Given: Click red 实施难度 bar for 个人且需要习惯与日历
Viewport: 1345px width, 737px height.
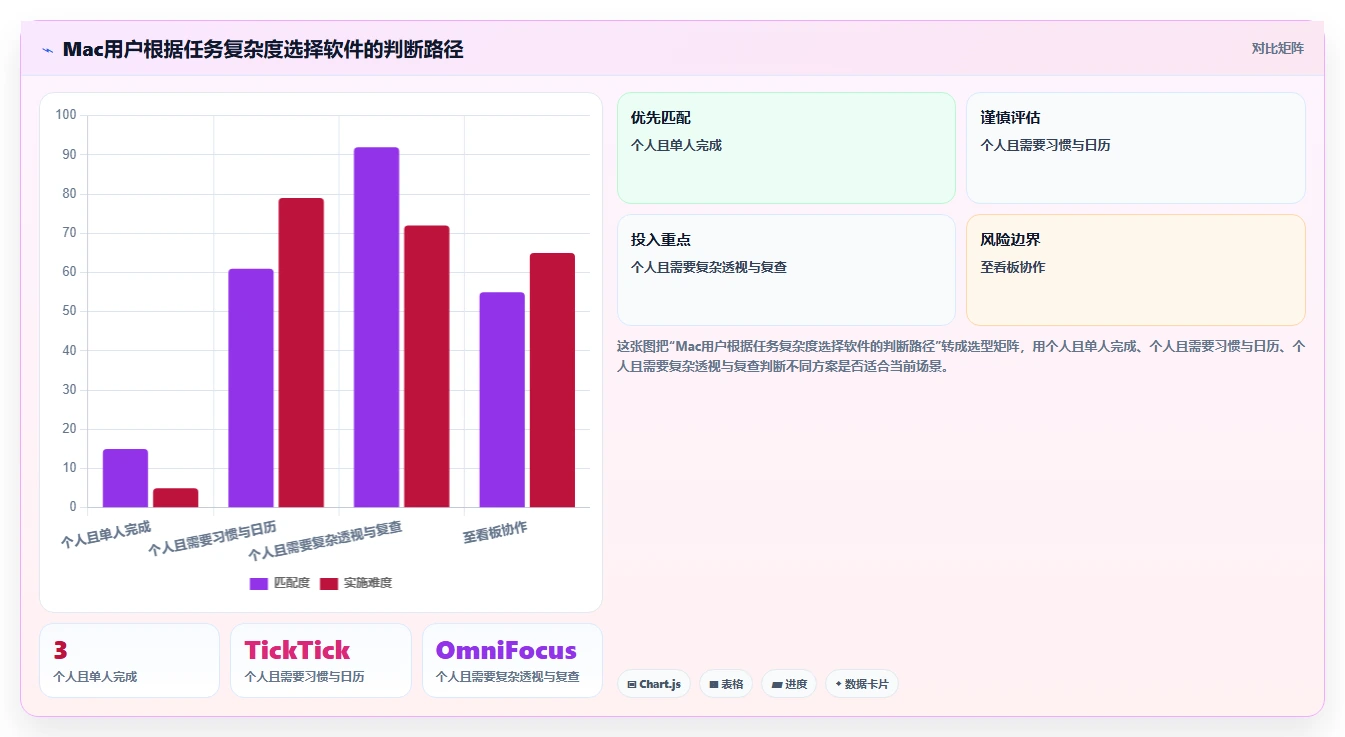Looking at the screenshot, I should click(301, 353).
